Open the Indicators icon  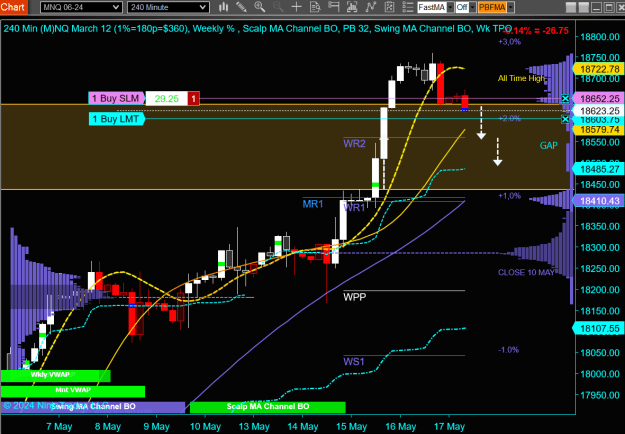pyautogui.click(x=371, y=7)
